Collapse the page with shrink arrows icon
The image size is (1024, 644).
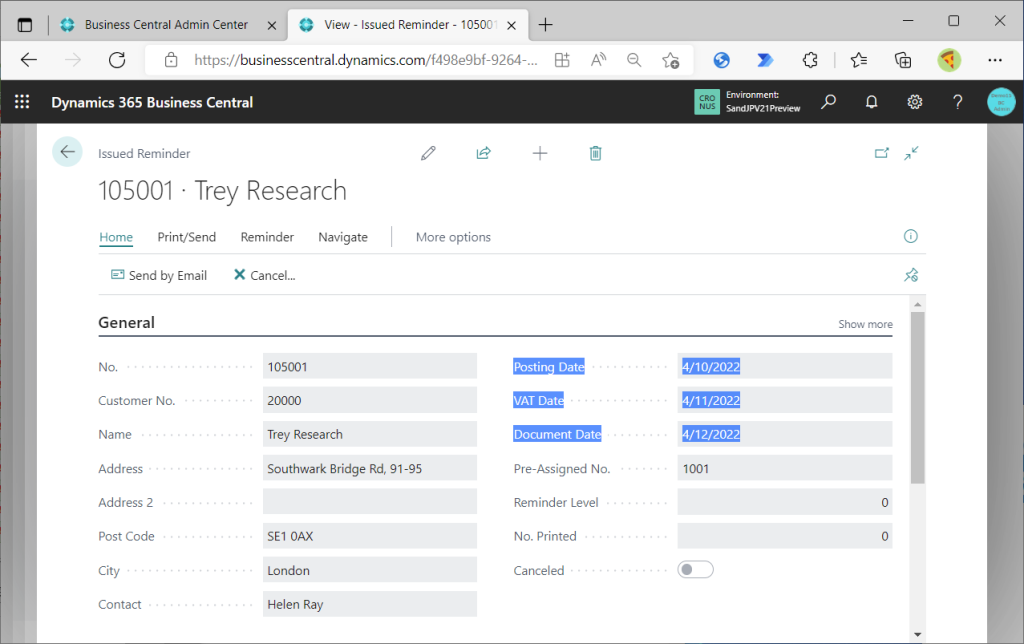[912, 153]
